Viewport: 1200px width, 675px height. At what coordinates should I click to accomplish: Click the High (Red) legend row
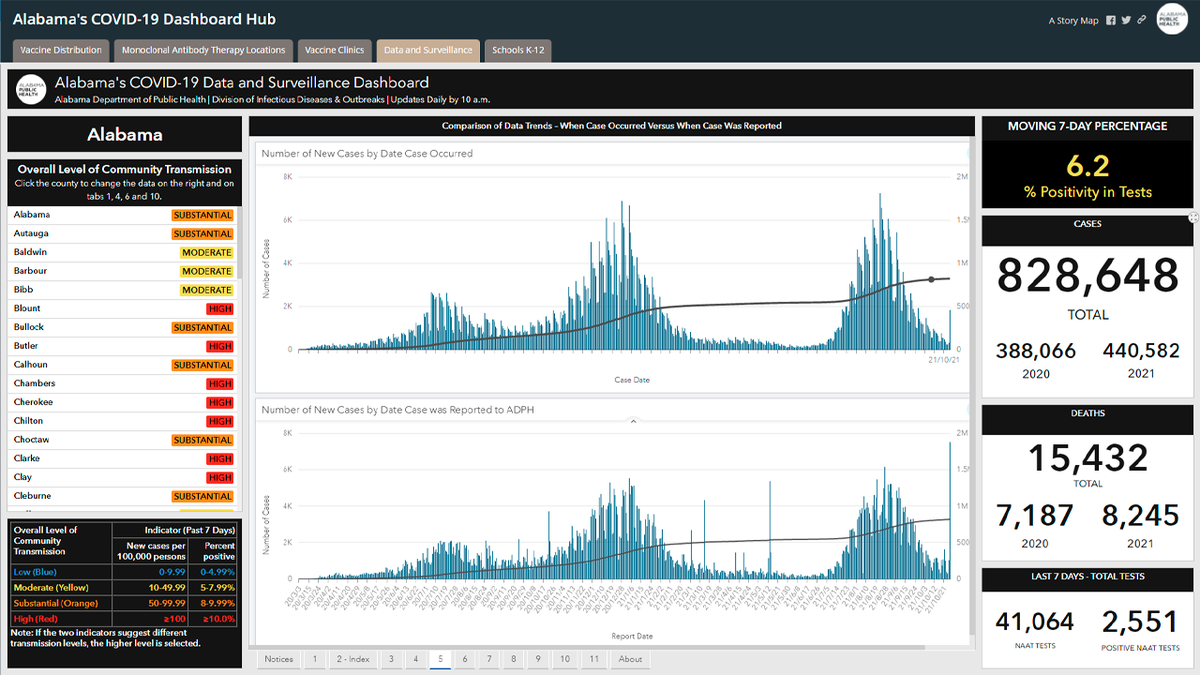pos(125,620)
